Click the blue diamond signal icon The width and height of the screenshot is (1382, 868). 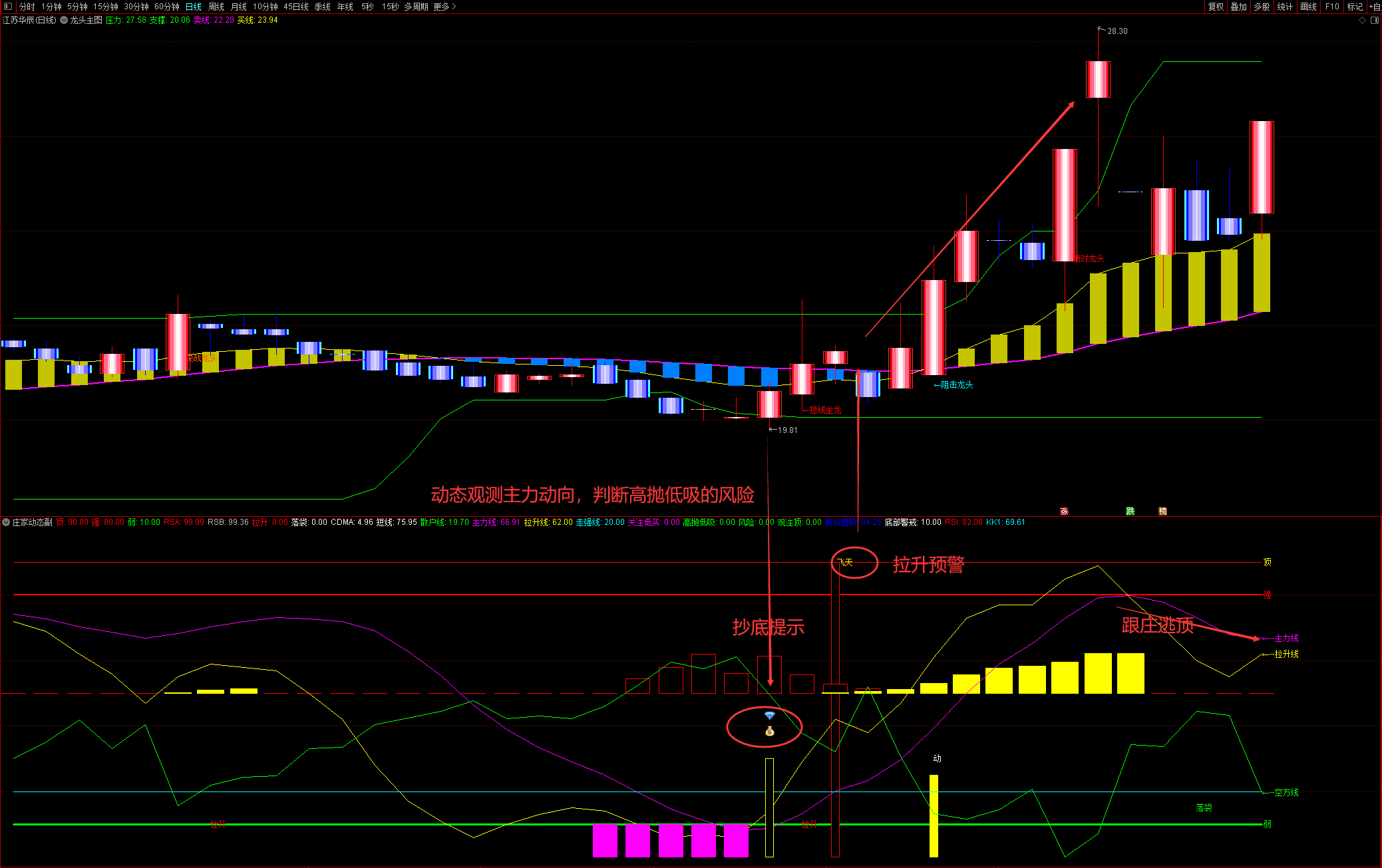(x=770, y=716)
